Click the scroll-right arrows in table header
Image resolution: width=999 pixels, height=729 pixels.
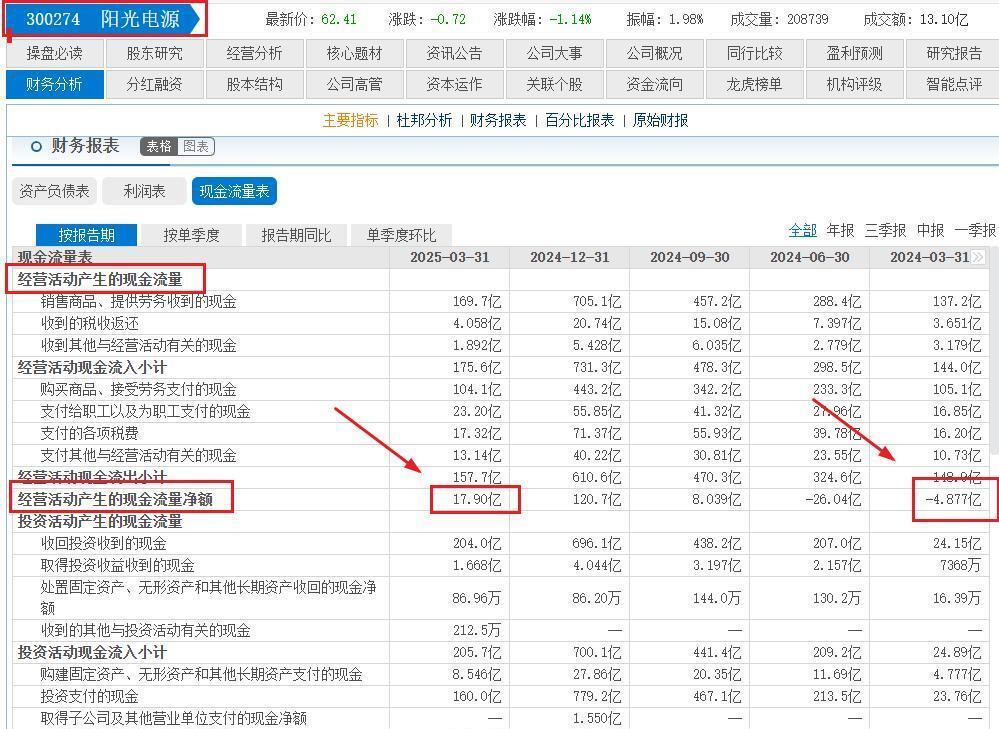pyautogui.click(x=978, y=258)
